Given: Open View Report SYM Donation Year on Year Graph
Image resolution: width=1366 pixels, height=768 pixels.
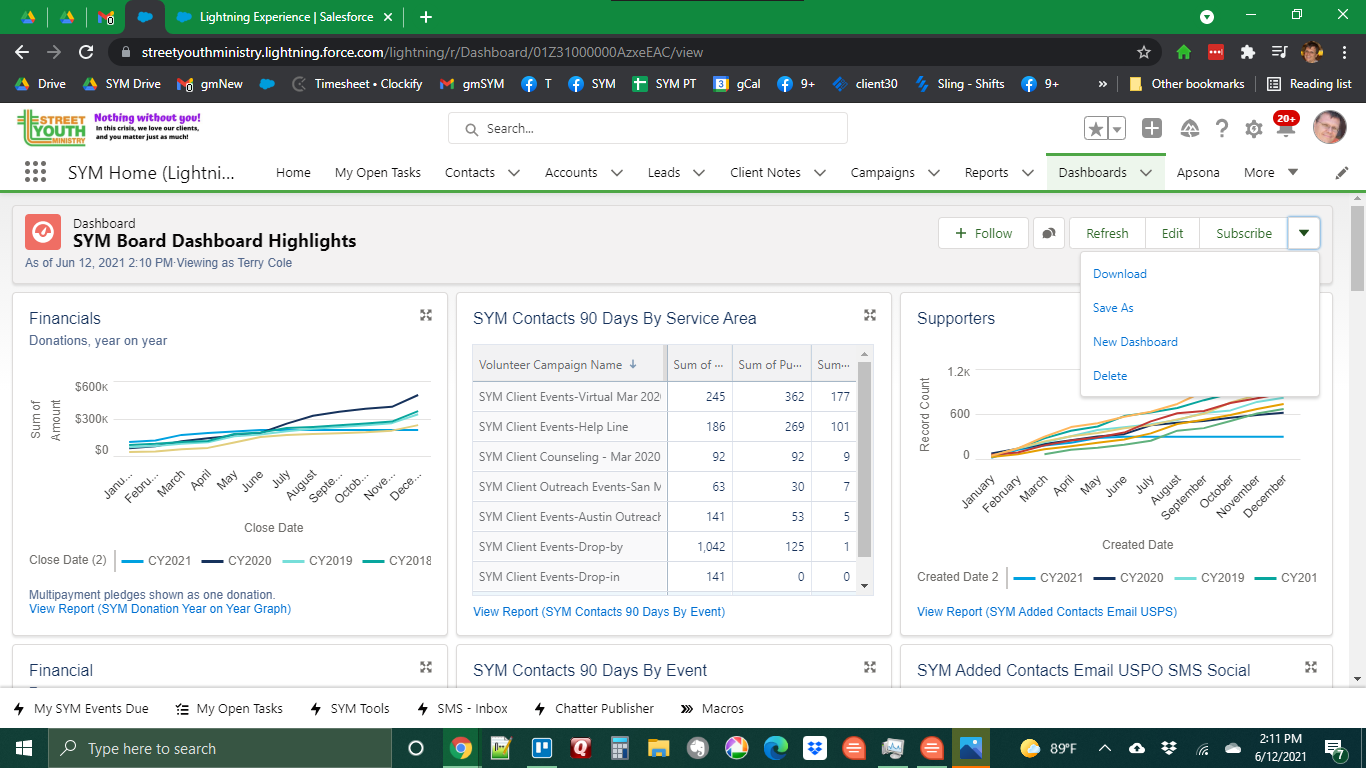Looking at the screenshot, I should point(160,608).
